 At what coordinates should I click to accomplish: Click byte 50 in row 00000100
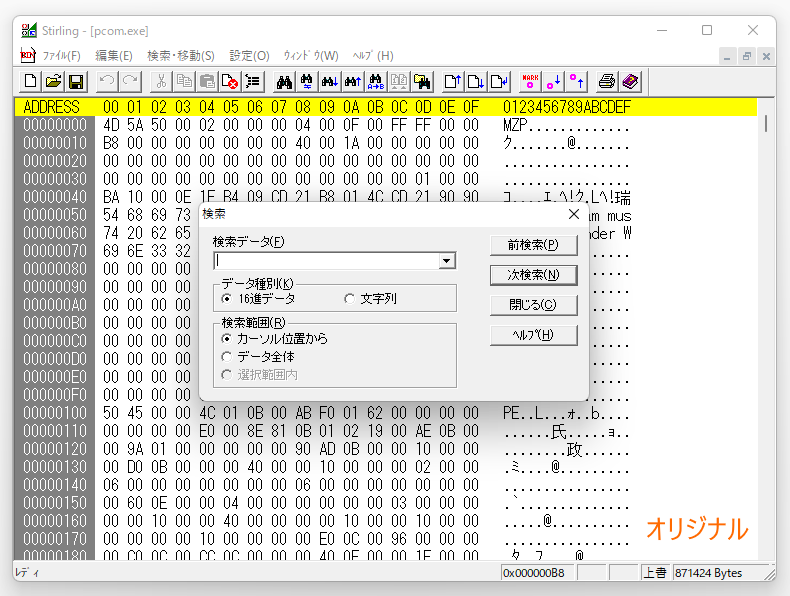(111, 413)
